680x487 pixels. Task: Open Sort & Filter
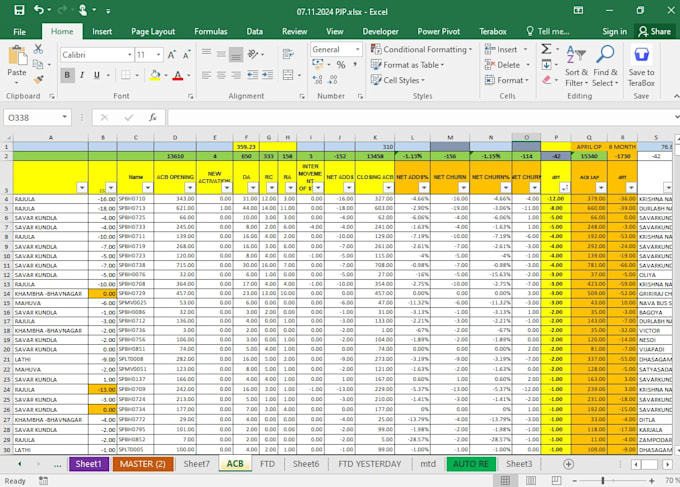[576, 66]
